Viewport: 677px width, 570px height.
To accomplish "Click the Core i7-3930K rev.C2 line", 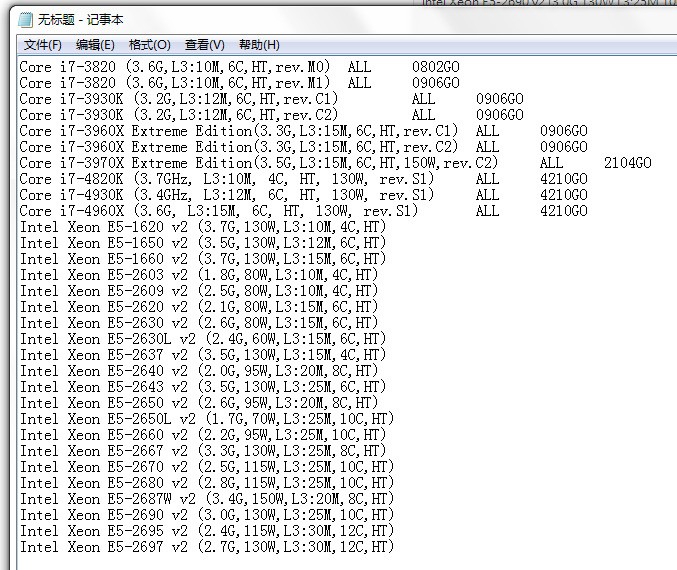I will tap(272, 115).
